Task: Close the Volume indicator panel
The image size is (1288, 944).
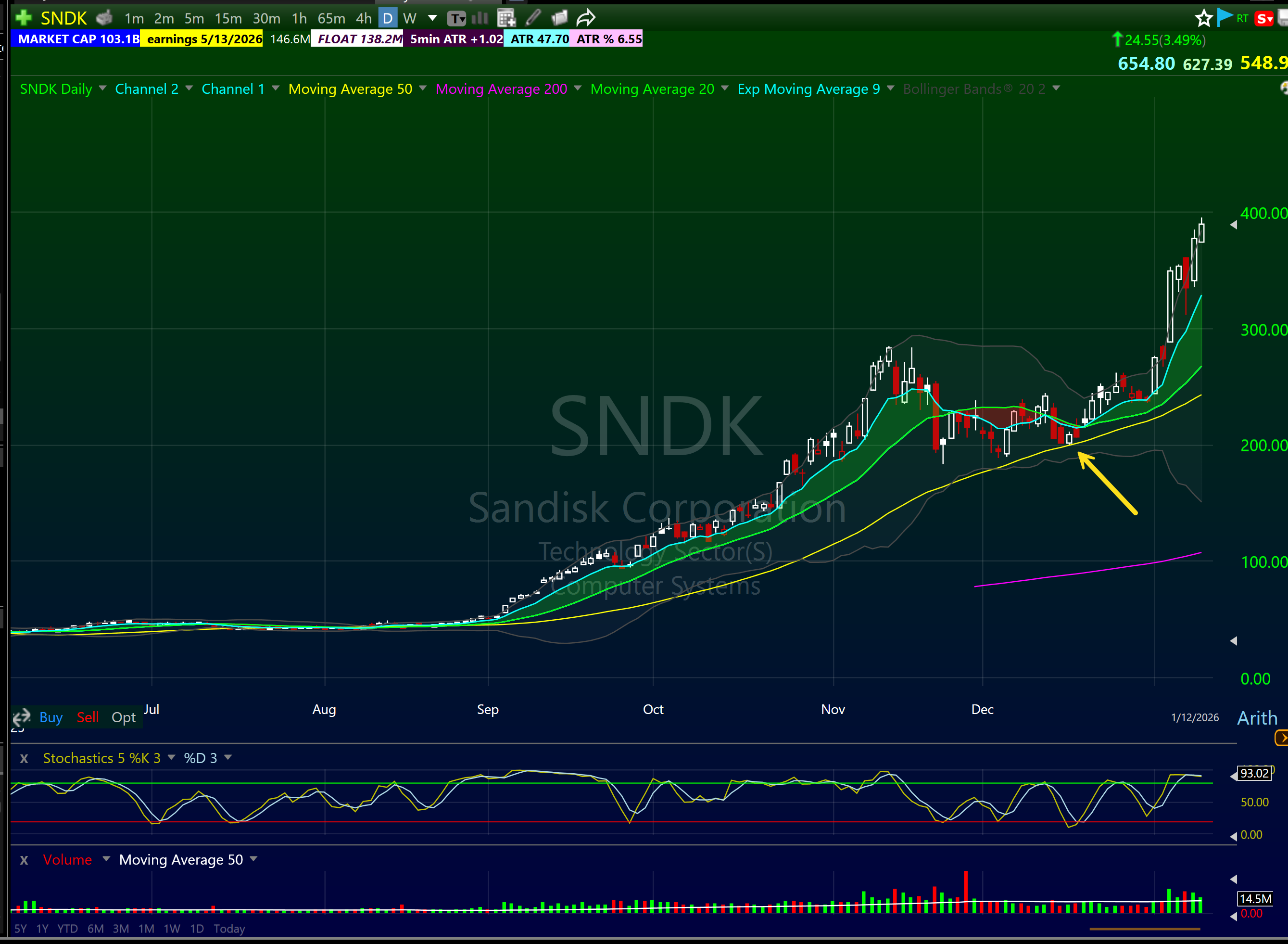Action: coord(24,860)
